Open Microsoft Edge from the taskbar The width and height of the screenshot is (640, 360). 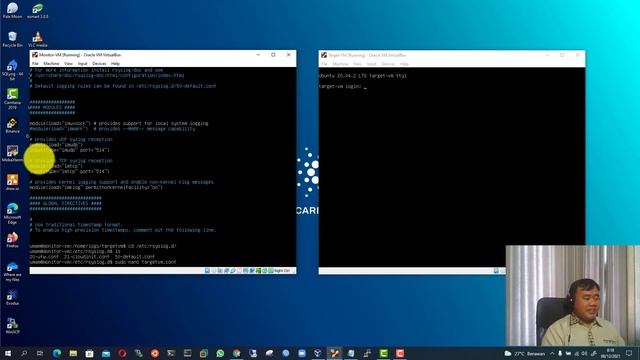[57, 353]
